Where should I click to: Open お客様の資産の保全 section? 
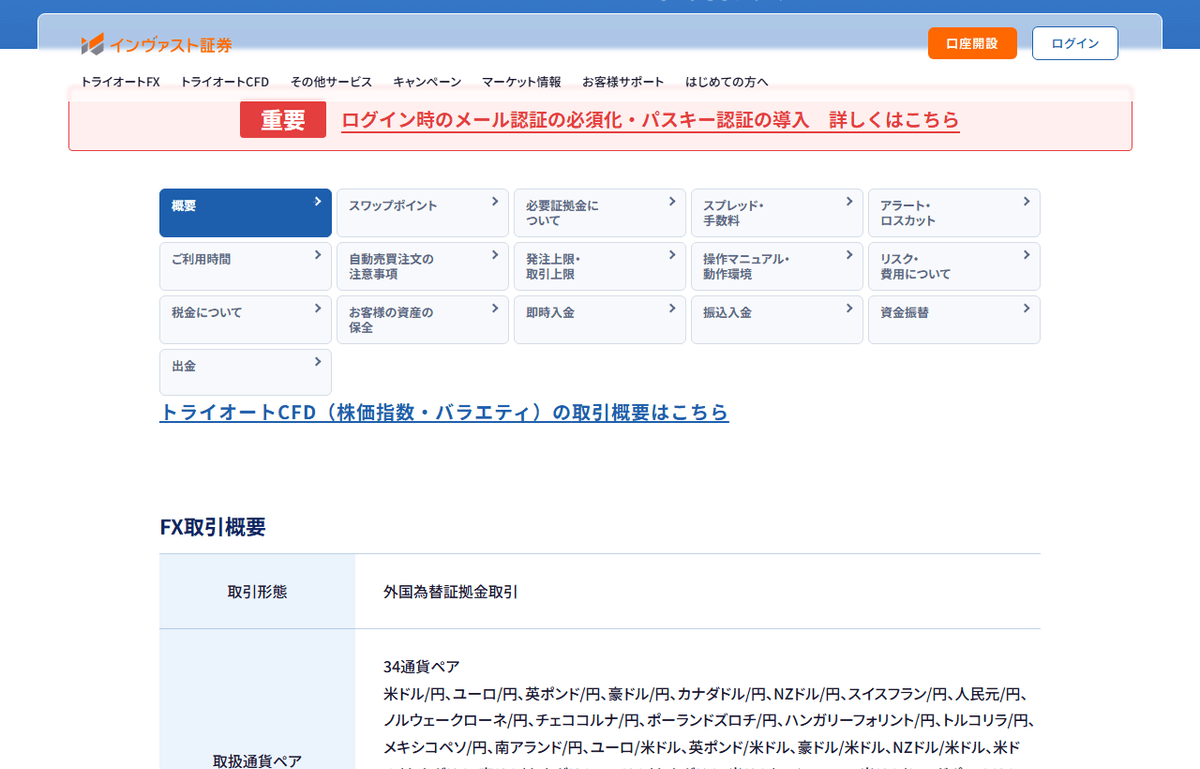422,320
